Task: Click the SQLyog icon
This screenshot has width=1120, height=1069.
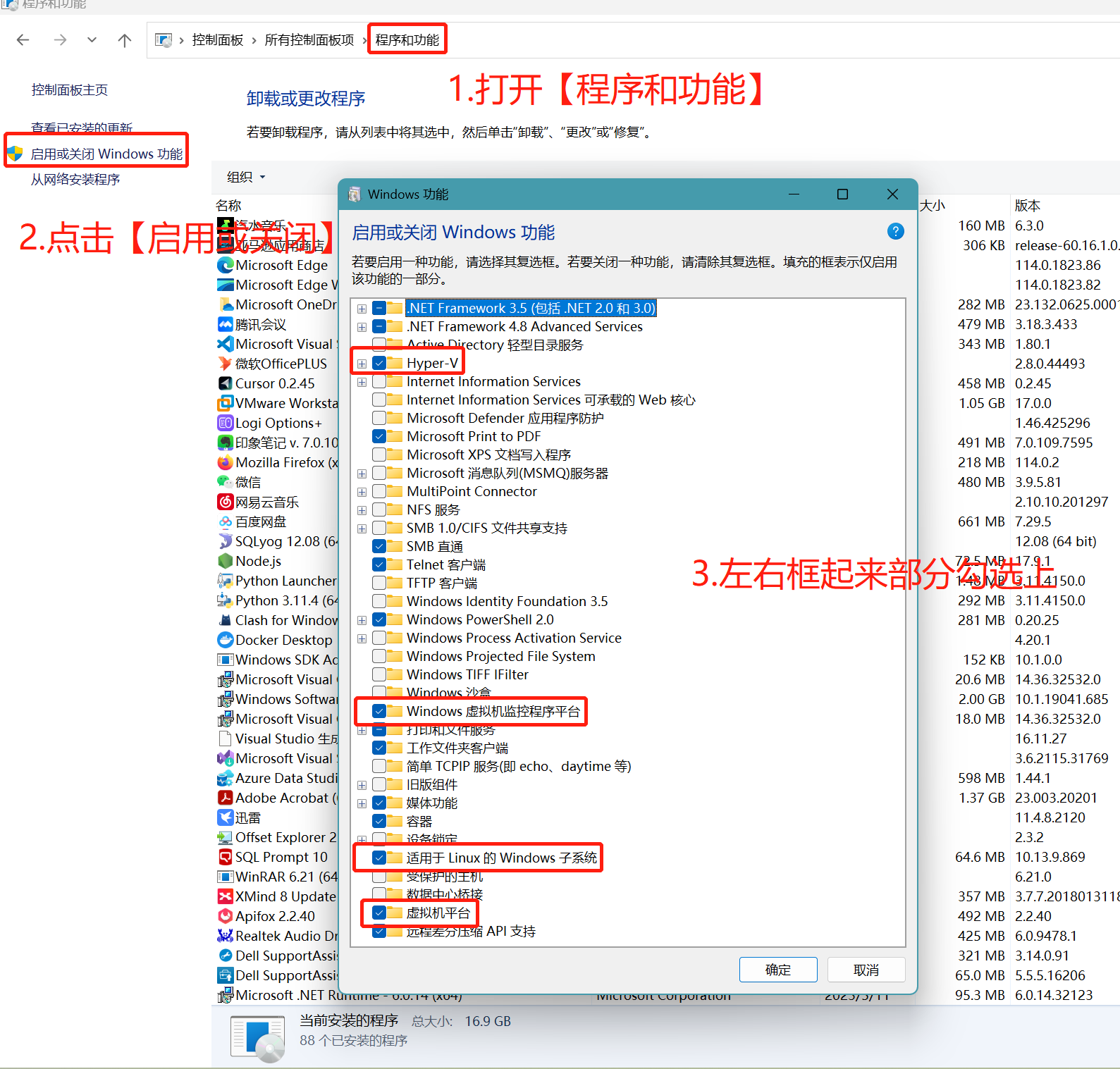Action: point(225,541)
